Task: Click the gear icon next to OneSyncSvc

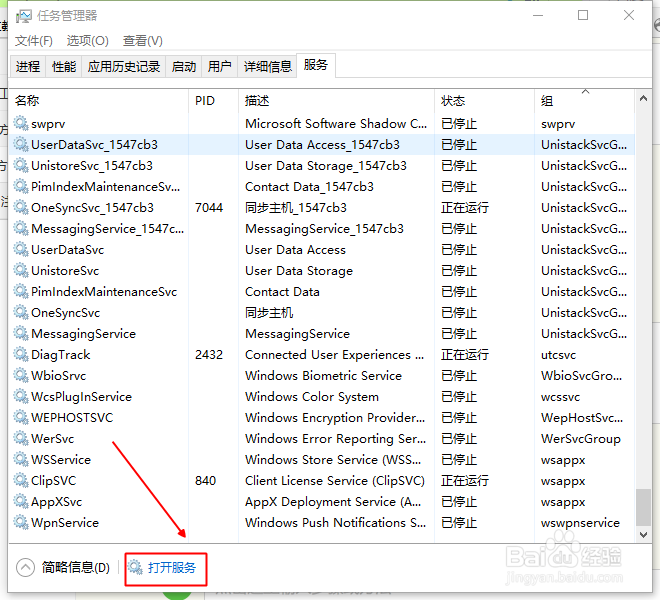Action: 21,312
